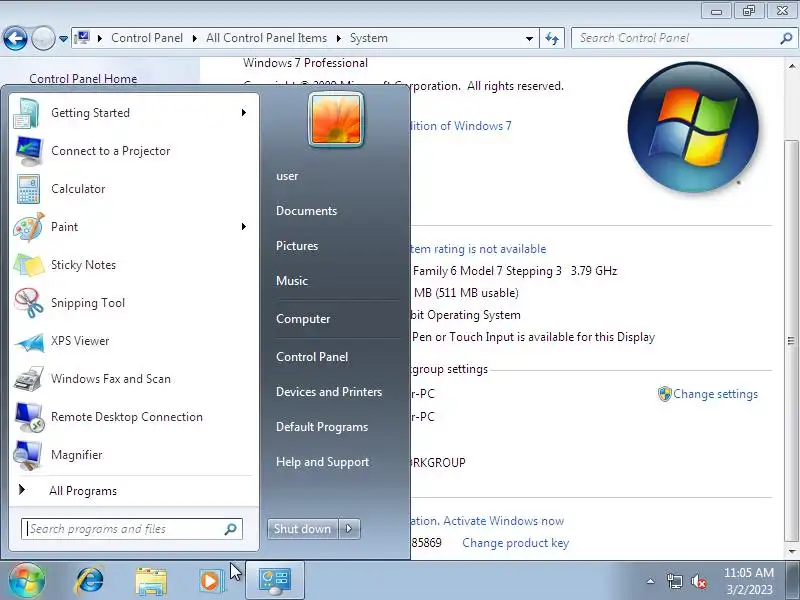800x600 pixels.
Task: Open Devices and Printers
Action: tap(329, 392)
